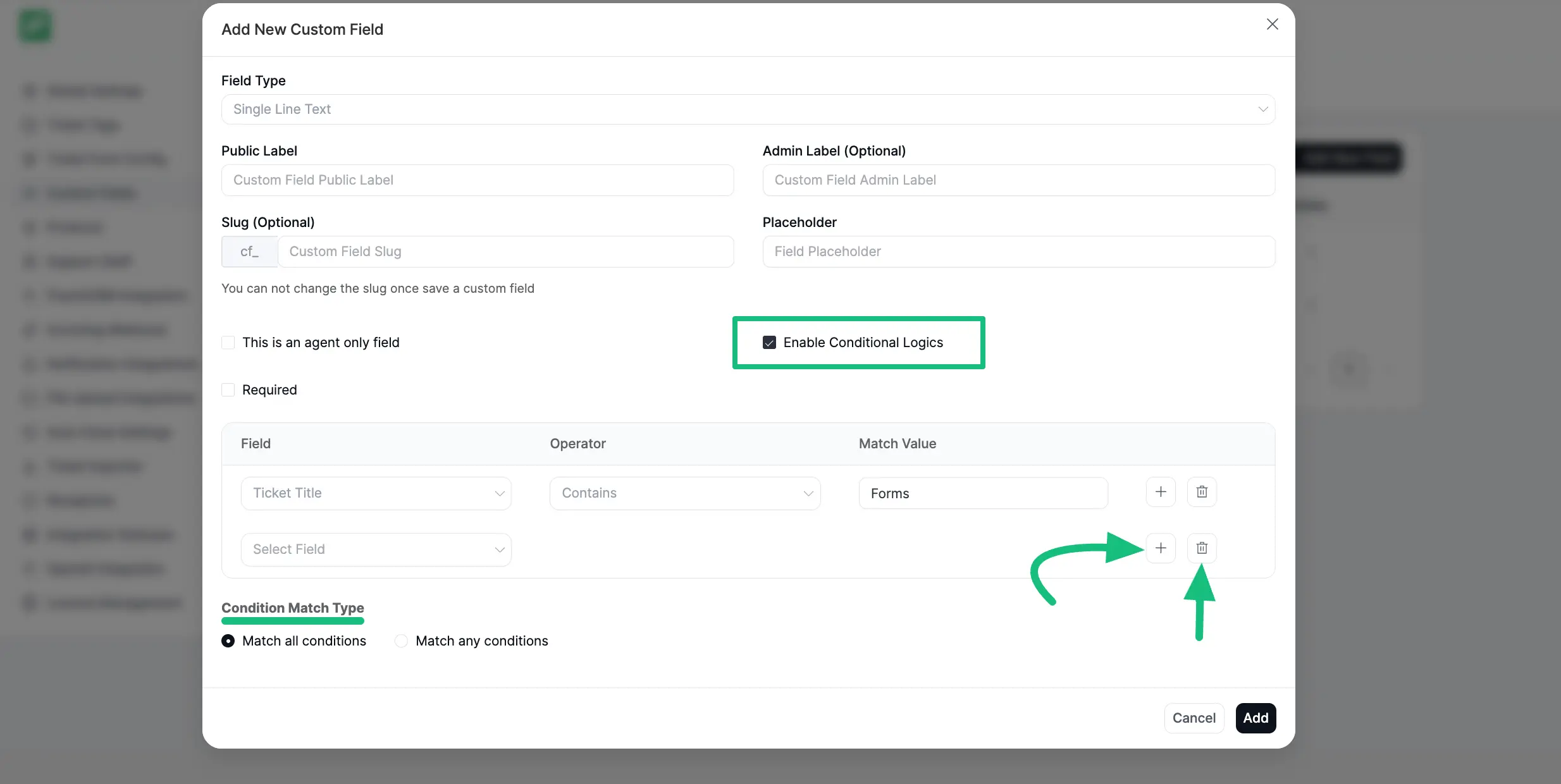Cancel the custom field creation
Image resolution: width=1561 pixels, height=784 pixels.
1193,718
